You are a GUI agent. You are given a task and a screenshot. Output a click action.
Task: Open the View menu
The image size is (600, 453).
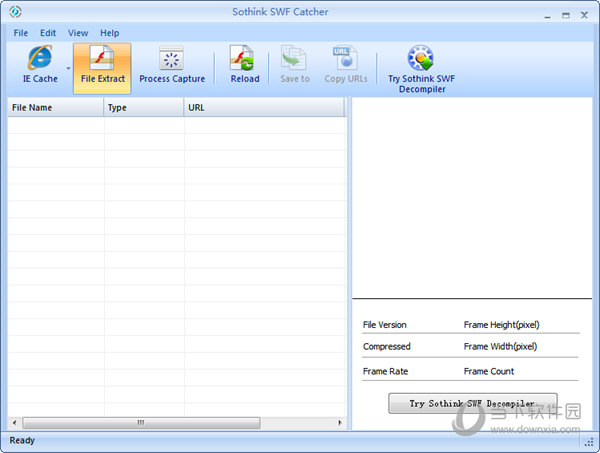78,33
